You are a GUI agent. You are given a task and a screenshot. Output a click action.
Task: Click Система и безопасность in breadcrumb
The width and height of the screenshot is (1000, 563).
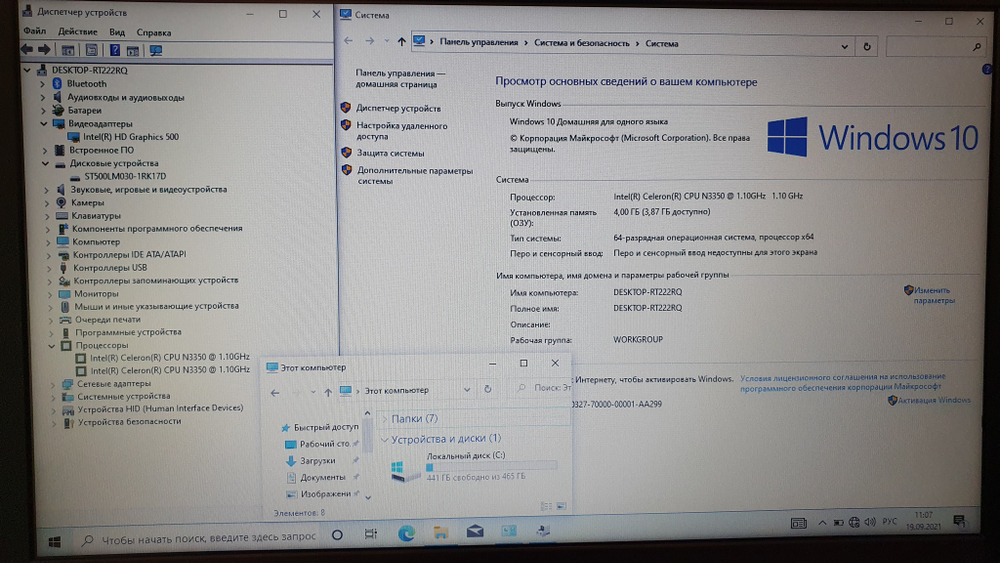582,43
